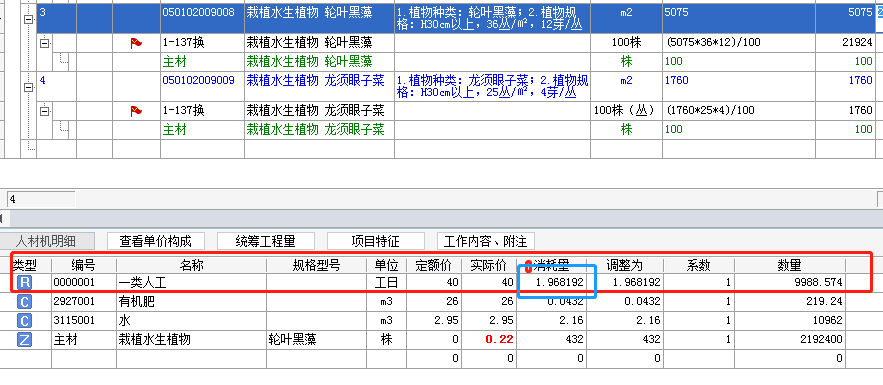This screenshot has width=883, height=385.
Task: Collapse the 1-137换 龙须眼子菜 sub-node
Action: click(x=44, y=111)
